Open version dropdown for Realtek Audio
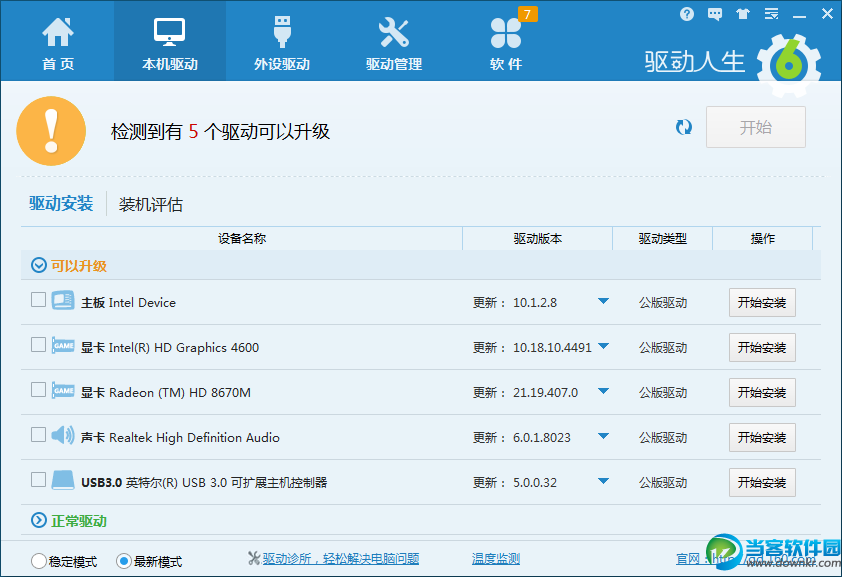The image size is (842, 577). click(603, 437)
